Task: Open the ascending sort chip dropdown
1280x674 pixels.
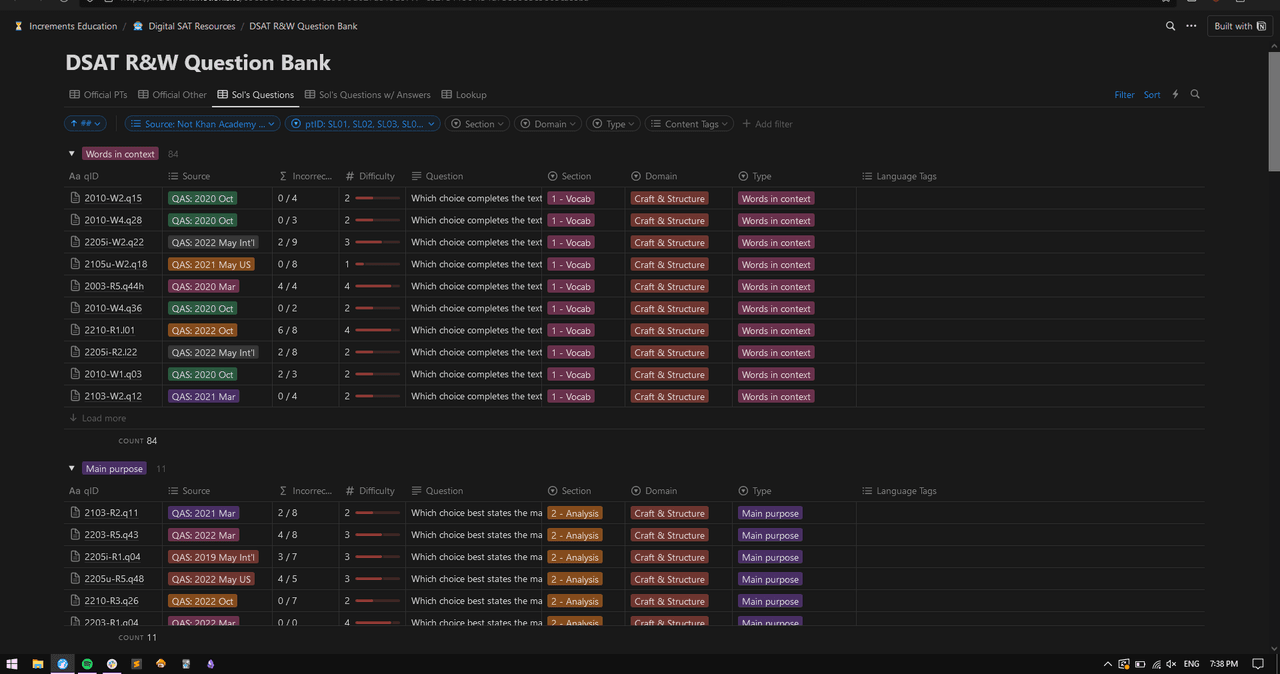Action: click(85, 124)
